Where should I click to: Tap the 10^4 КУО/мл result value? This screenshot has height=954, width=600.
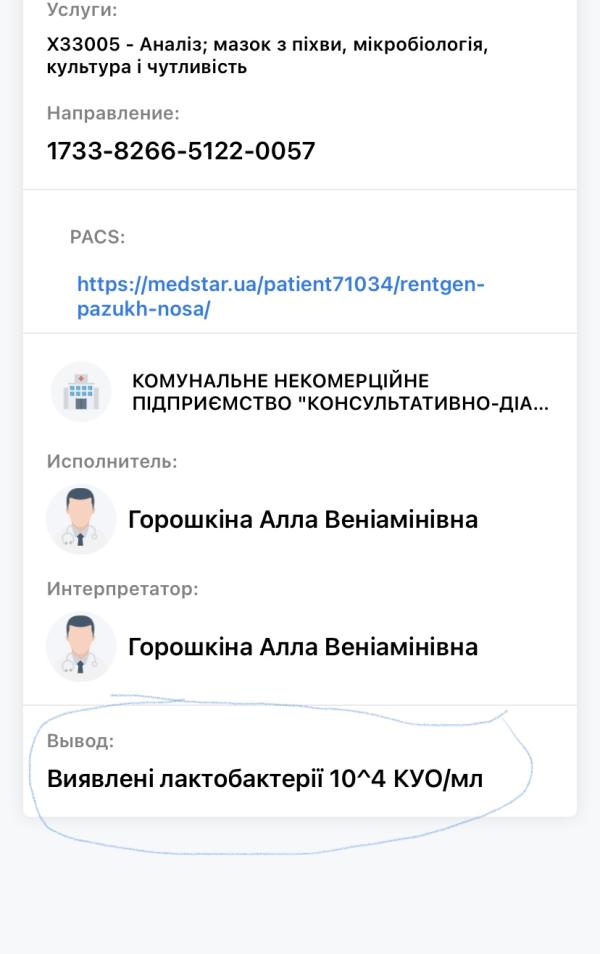(x=406, y=779)
